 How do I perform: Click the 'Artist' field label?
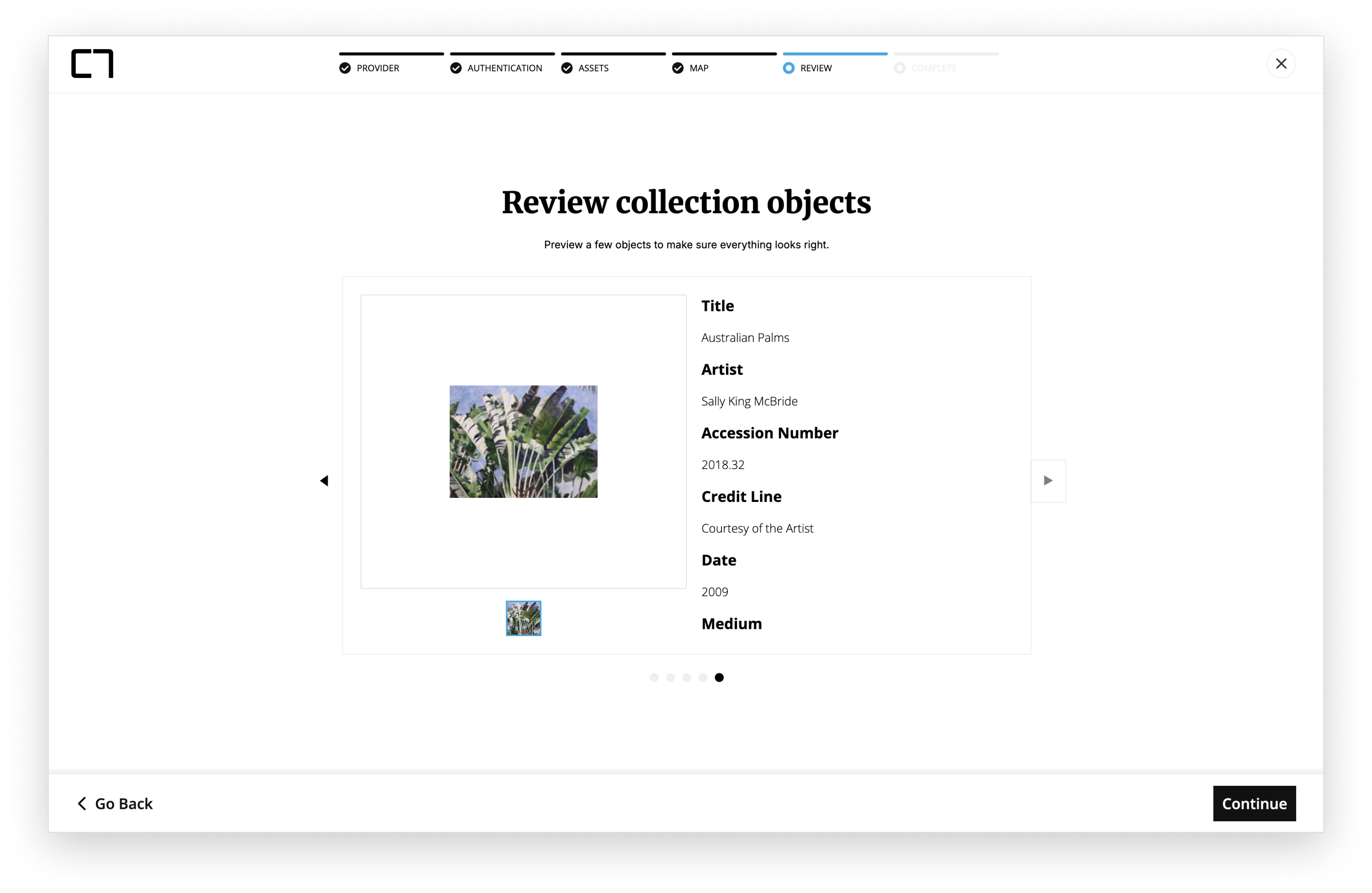click(722, 369)
